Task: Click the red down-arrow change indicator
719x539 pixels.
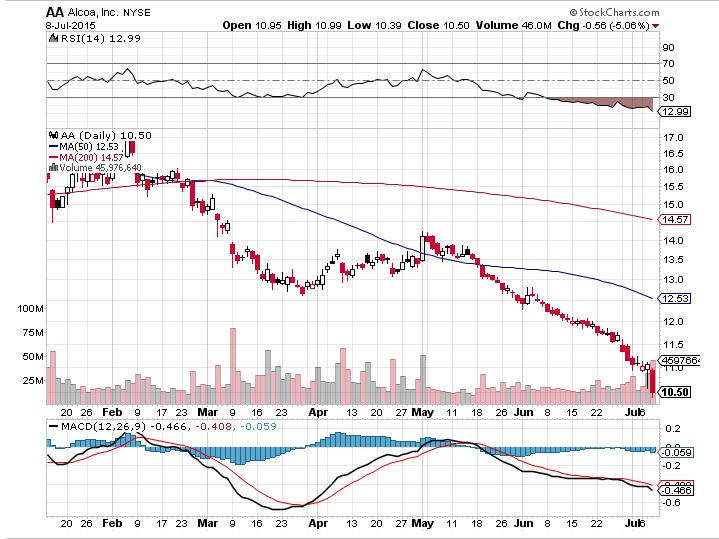Action: (x=655, y=26)
